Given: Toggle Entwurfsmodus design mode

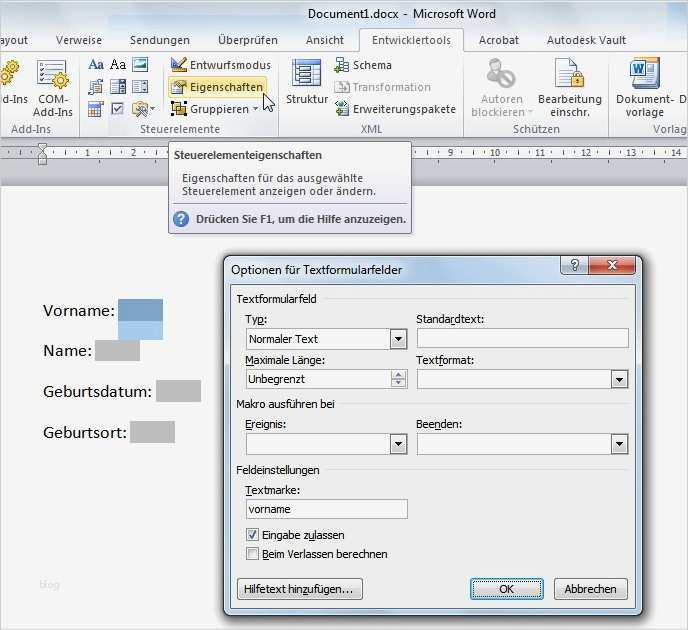Looking at the screenshot, I should pyautogui.click(x=221, y=65).
